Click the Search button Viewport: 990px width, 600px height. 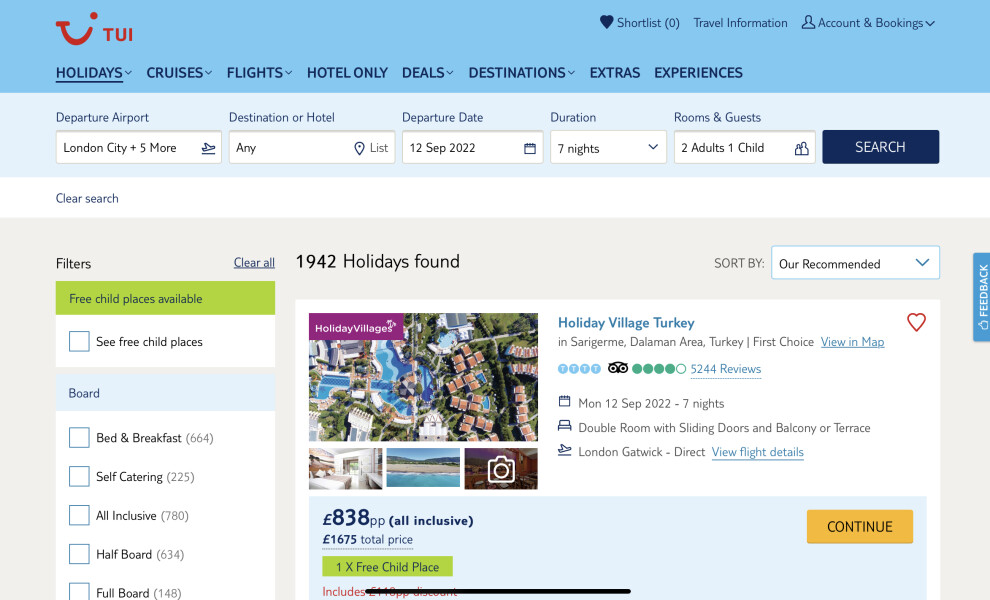coord(880,147)
